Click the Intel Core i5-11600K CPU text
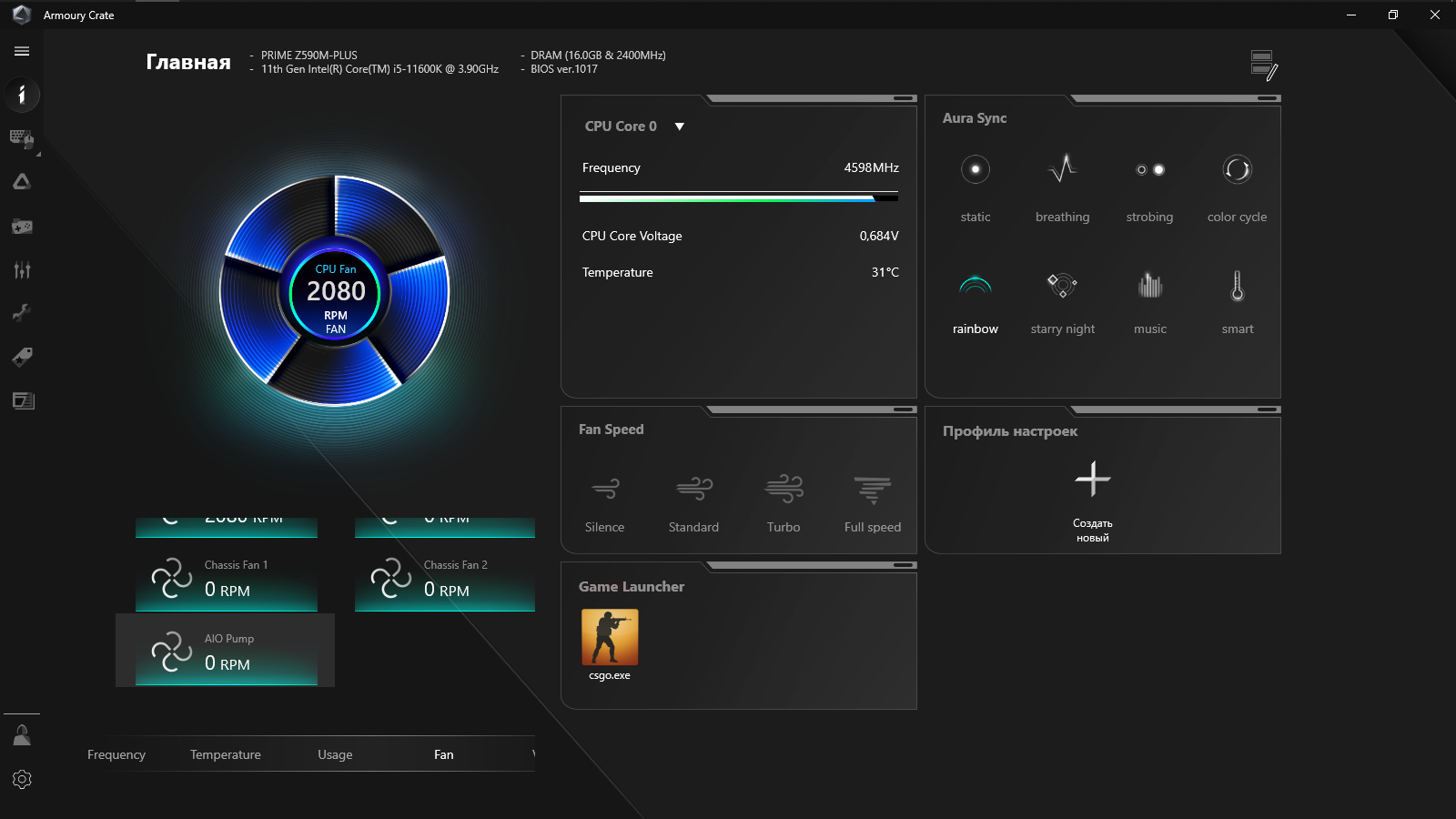Screen dimensions: 1456x819 (x=379, y=69)
